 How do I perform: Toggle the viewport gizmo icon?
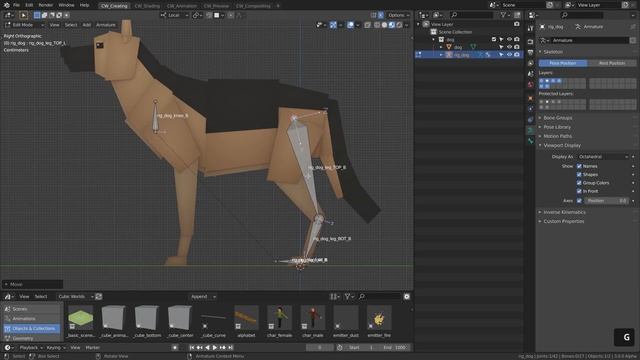pos(333,25)
